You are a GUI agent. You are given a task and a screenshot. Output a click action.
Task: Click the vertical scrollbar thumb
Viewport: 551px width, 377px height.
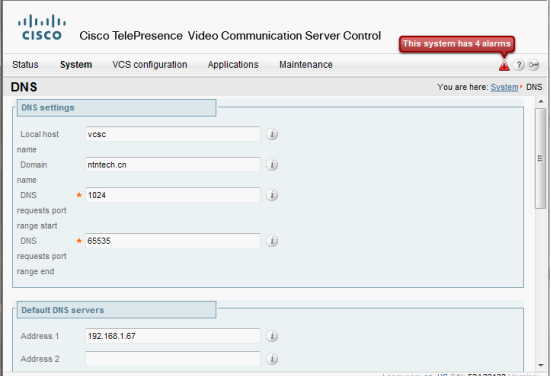540,158
